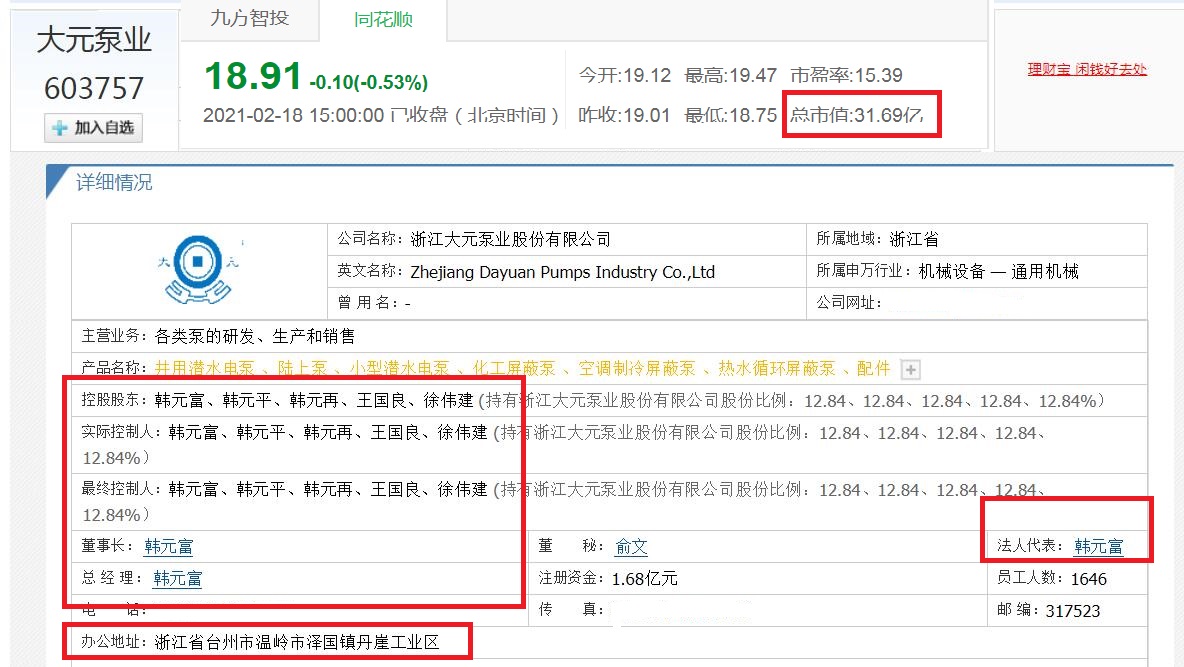
Task: Click office address 浙江省台州市温岭市泽国镇丹崖工业区
Action: click(297, 642)
